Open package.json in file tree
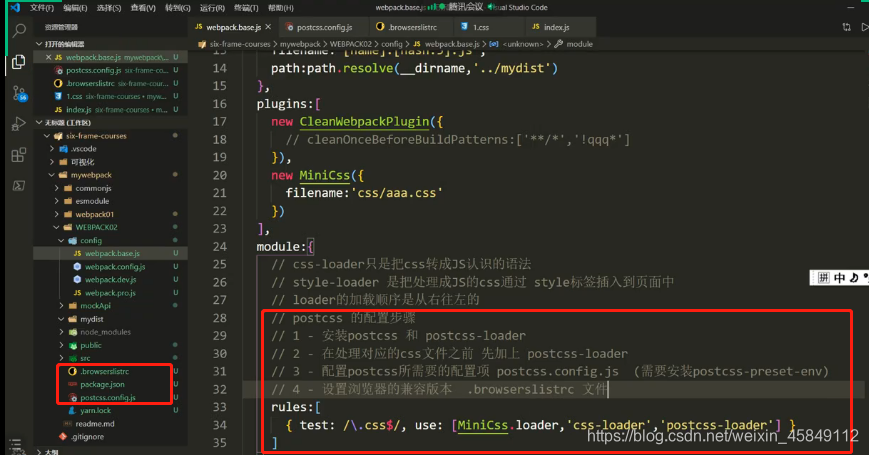869x455 pixels. [102, 384]
